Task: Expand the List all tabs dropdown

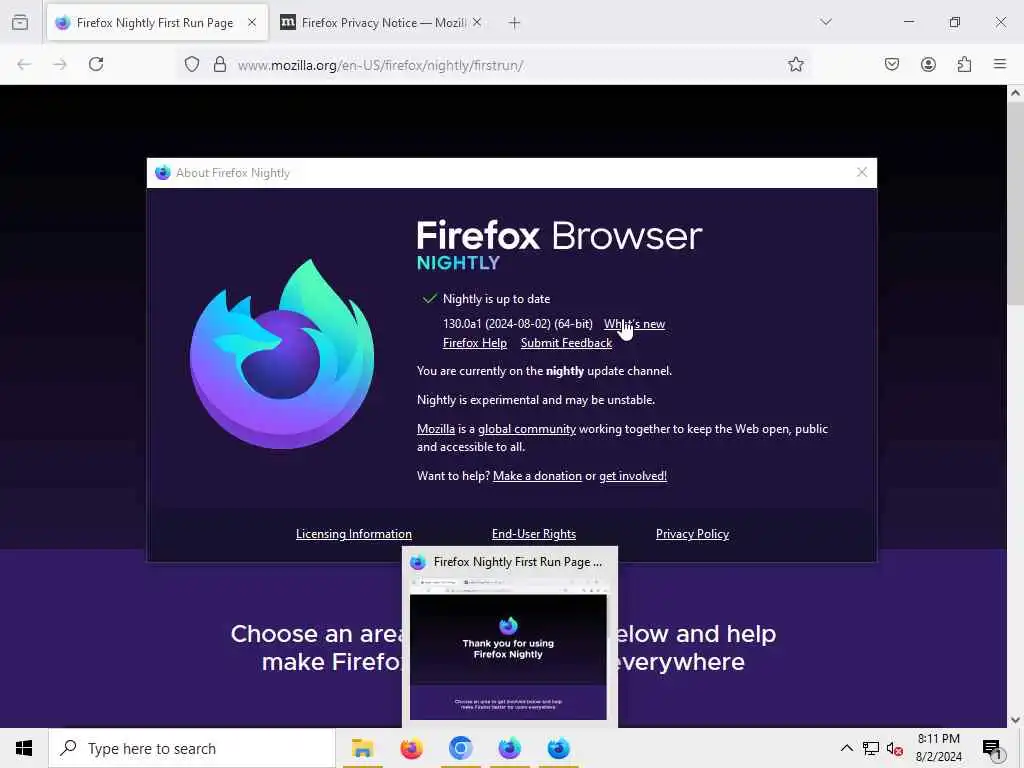Action: (x=825, y=22)
